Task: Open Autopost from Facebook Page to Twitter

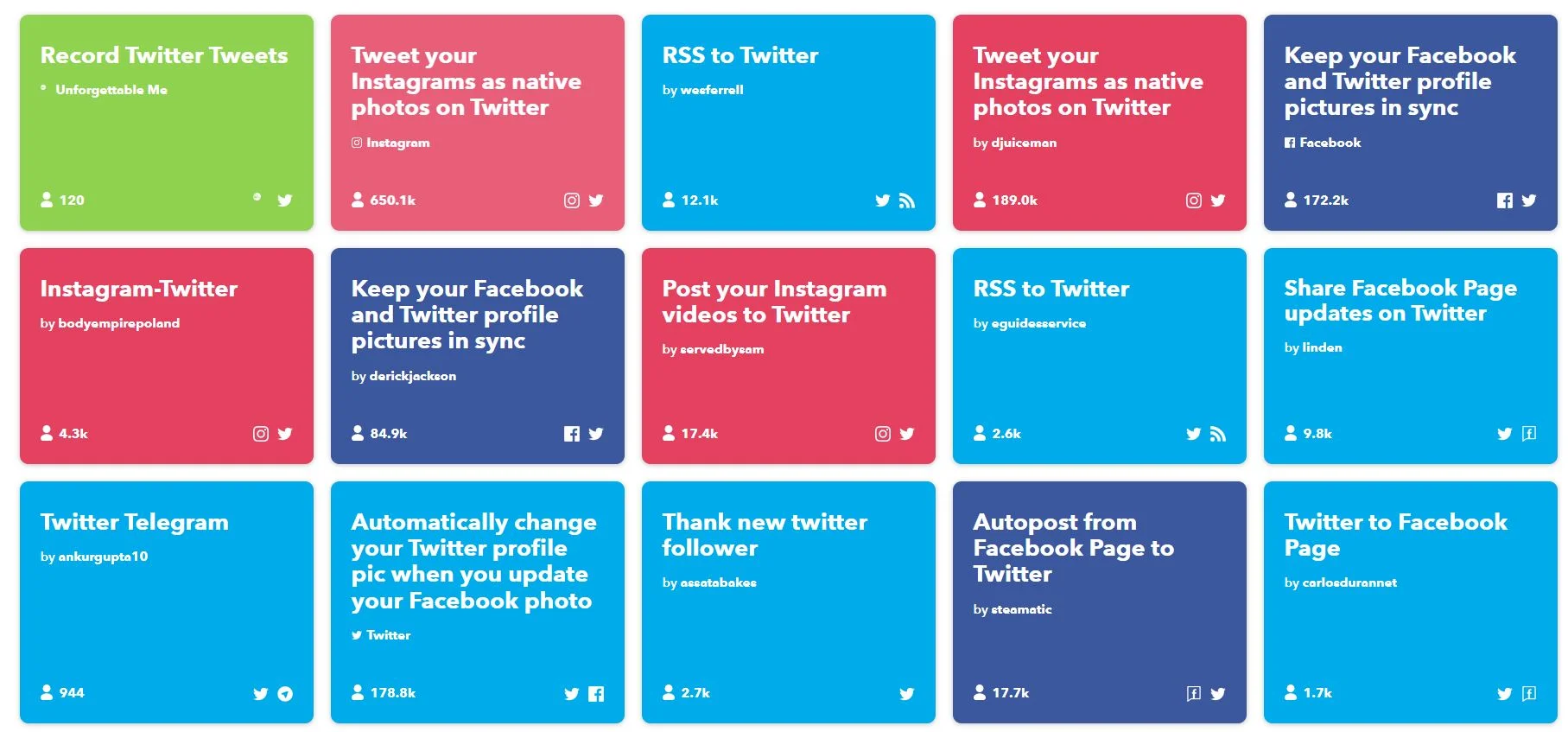Action: click(1074, 548)
